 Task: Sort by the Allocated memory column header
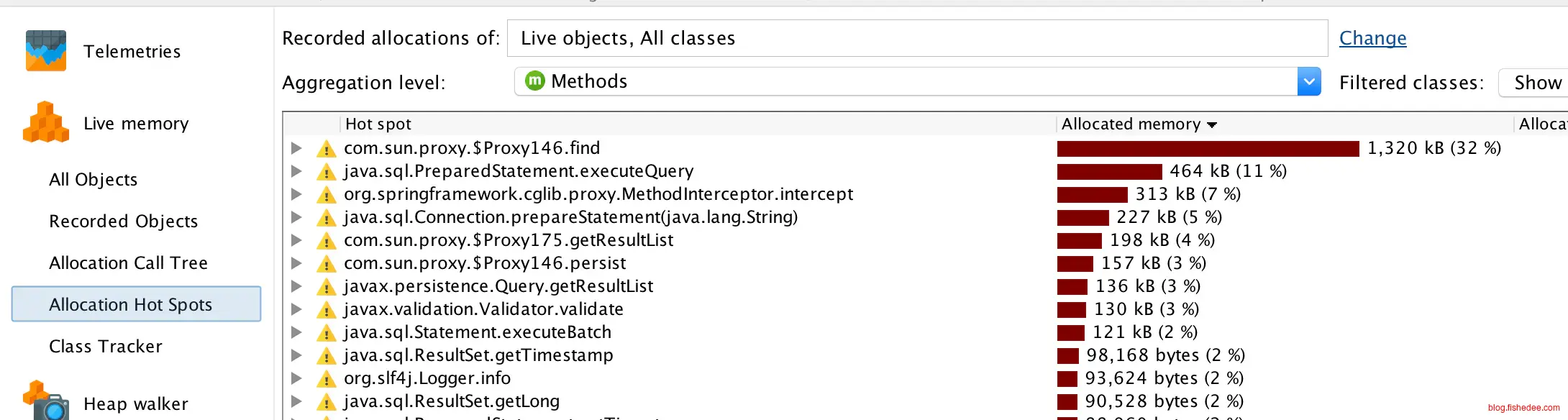1131,124
